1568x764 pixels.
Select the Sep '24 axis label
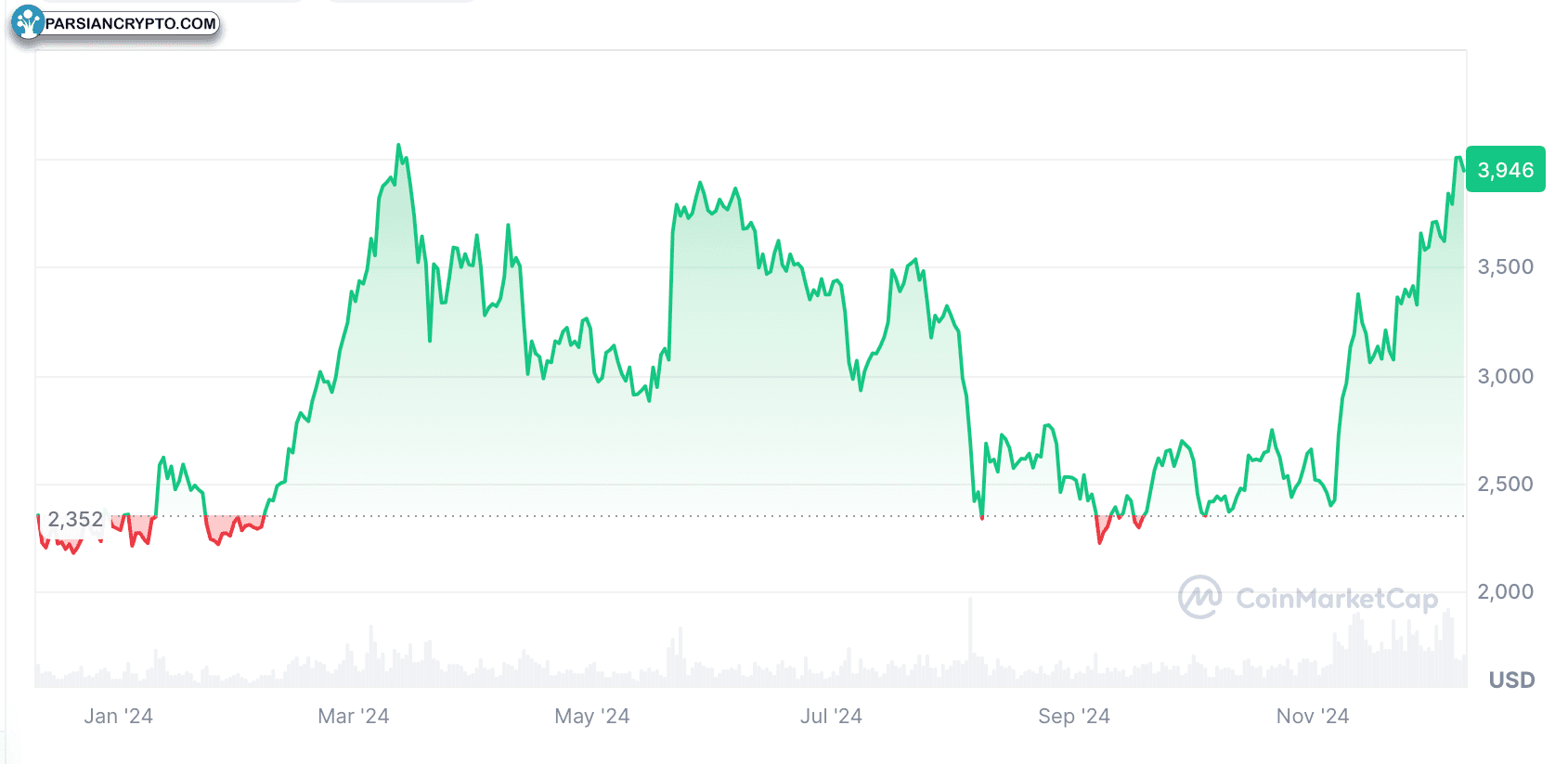click(1073, 717)
